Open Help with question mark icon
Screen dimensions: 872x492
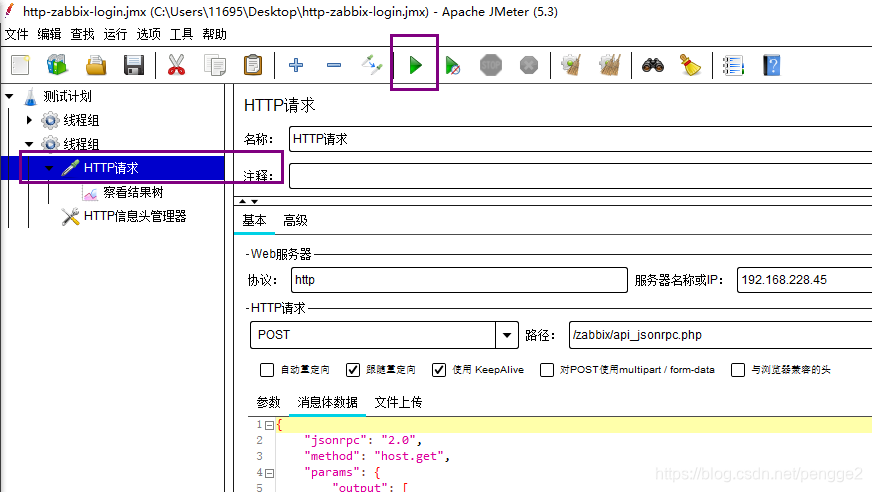click(771, 66)
